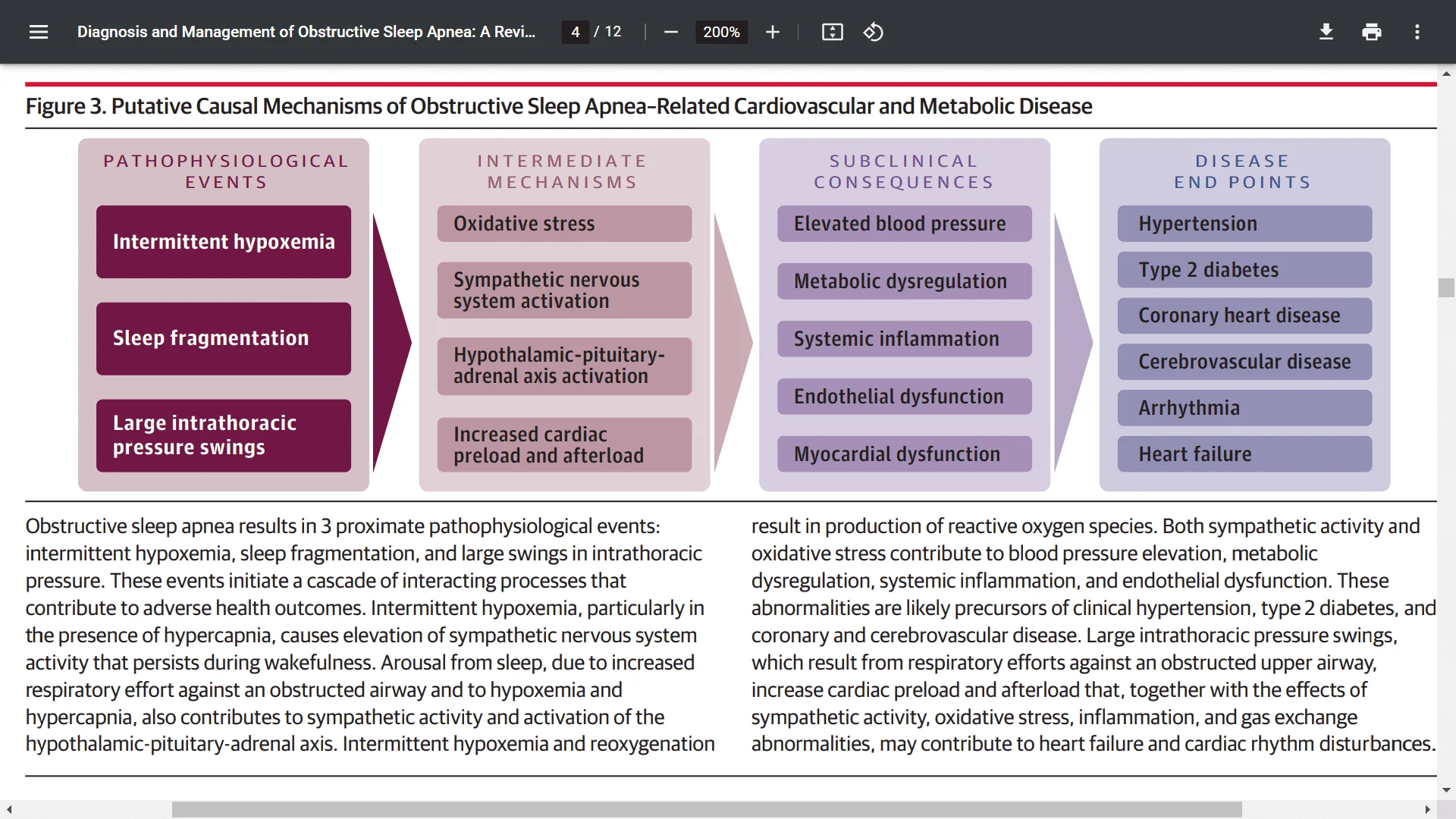Click the horizontal scrollbar left arrow
The height and width of the screenshot is (819, 1456).
[x=8, y=810]
